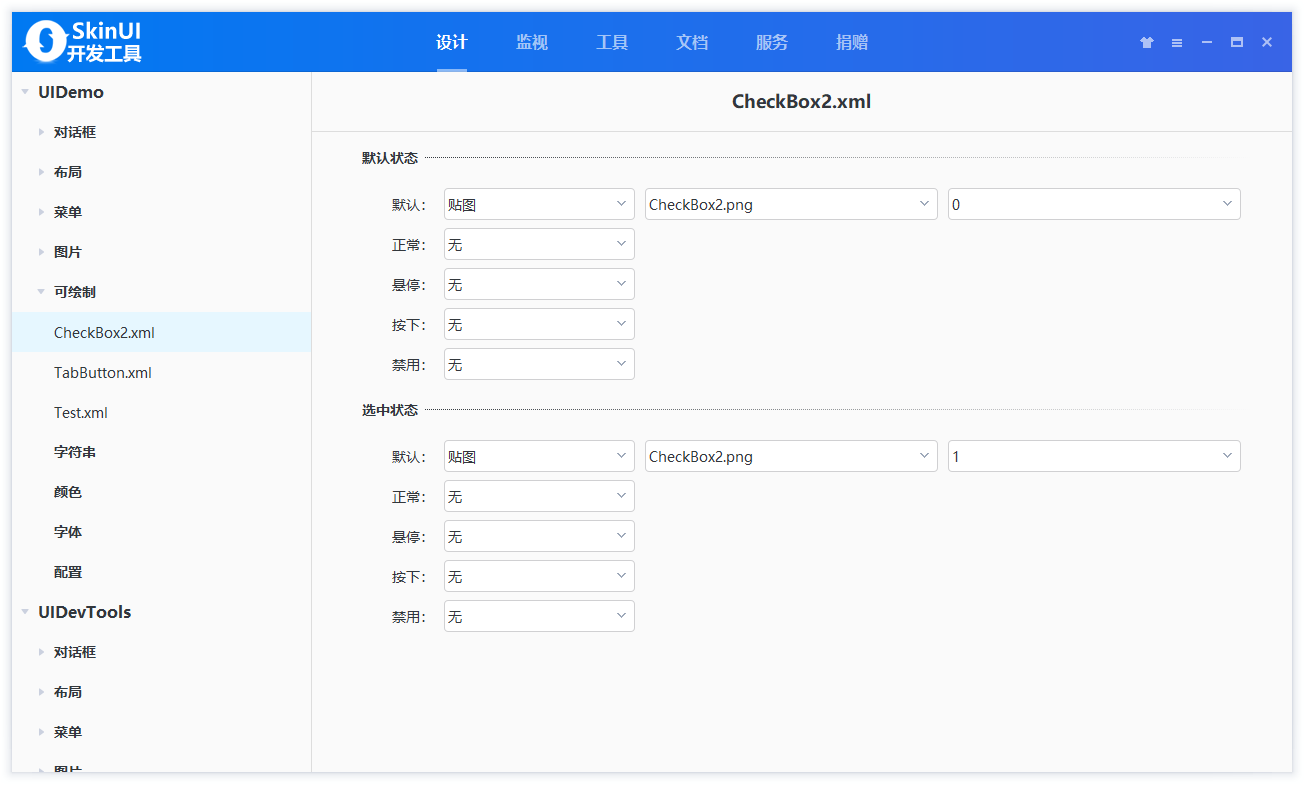Go to the 捐赠 tab
1305x785 pixels.
click(852, 42)
